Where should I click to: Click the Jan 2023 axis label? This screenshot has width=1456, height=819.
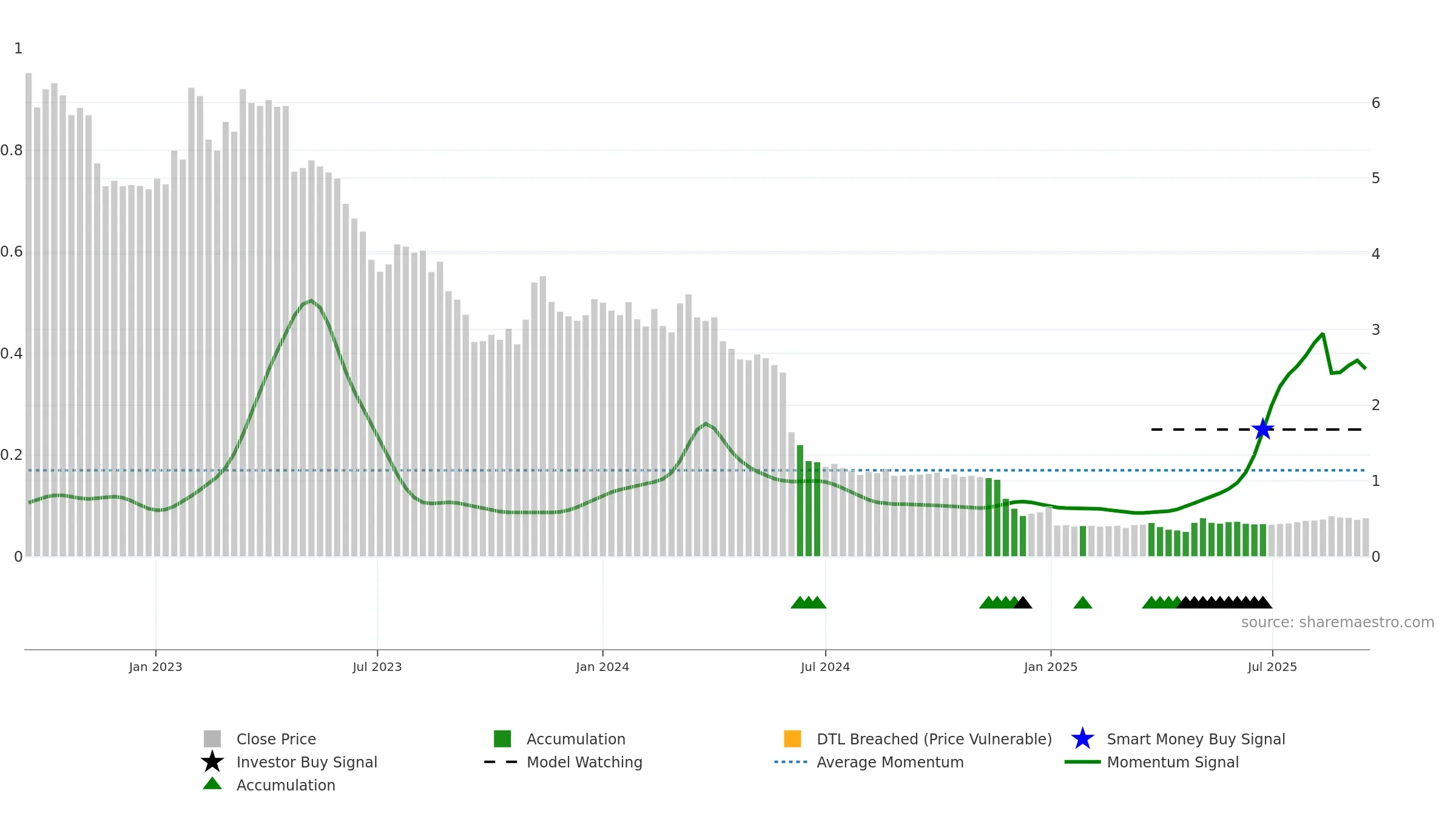point(155,667)
